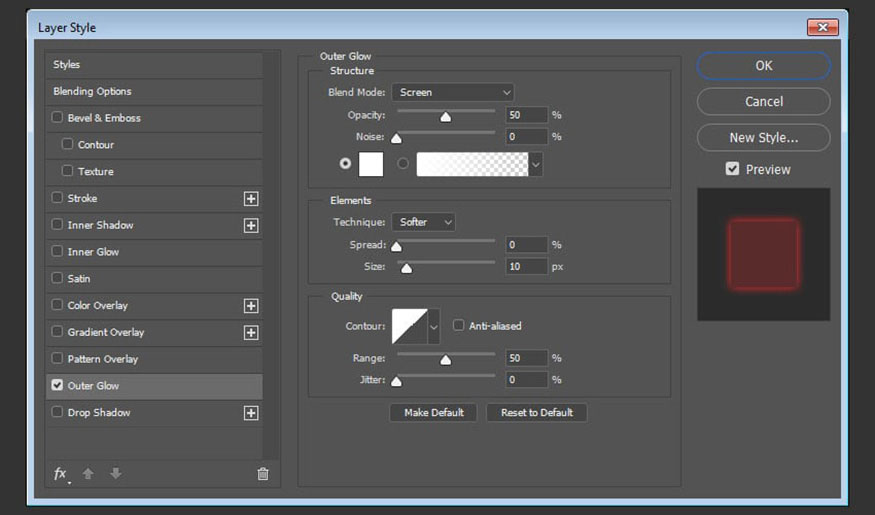Uncheck the Outer Glow checkbox
875x515 pixels.
(57, 385)
